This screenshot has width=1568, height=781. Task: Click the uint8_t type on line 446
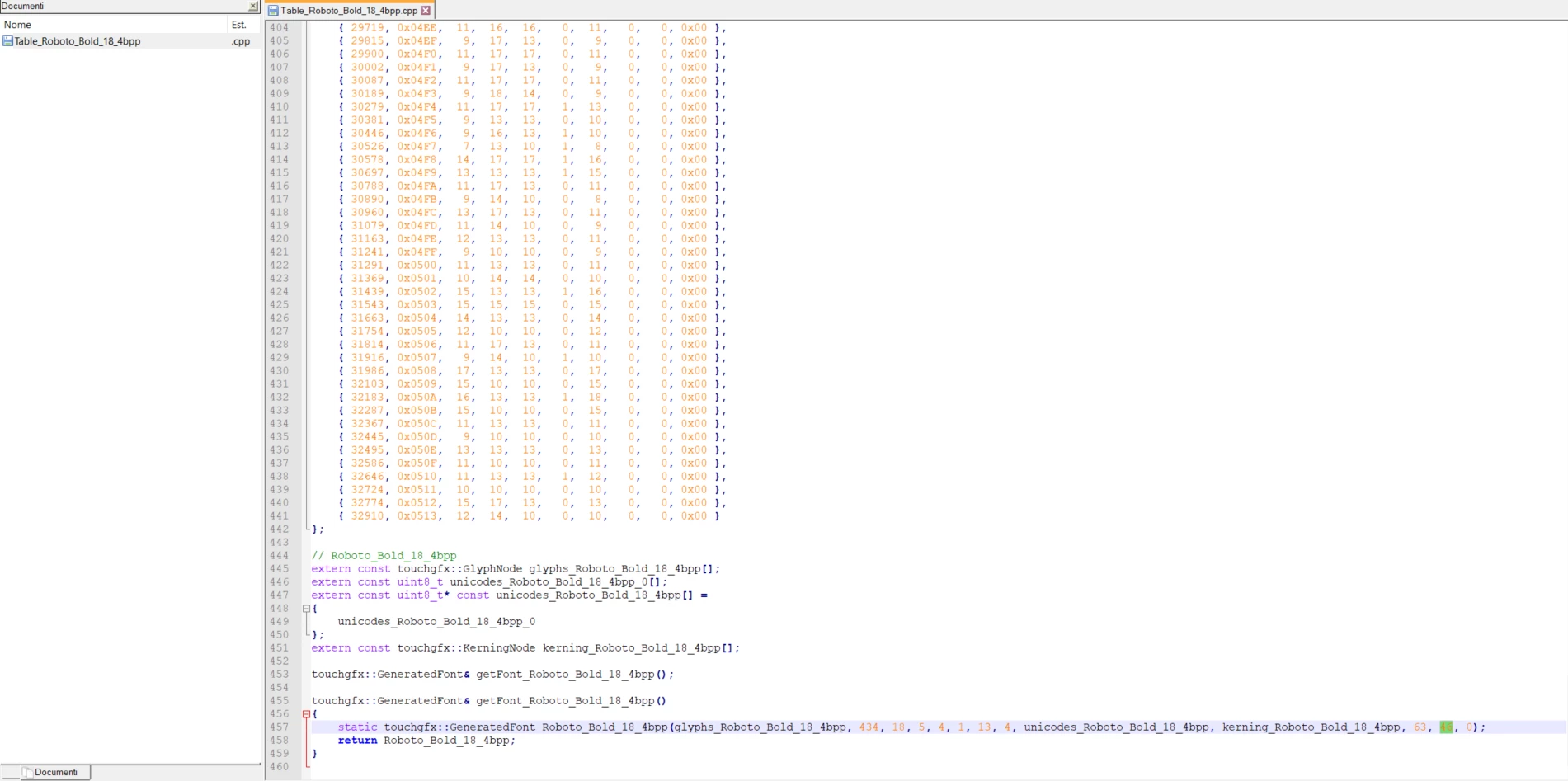420,582
